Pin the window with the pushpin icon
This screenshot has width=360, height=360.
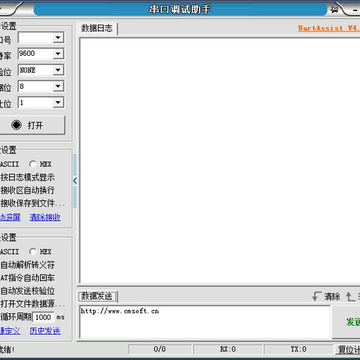335,9
